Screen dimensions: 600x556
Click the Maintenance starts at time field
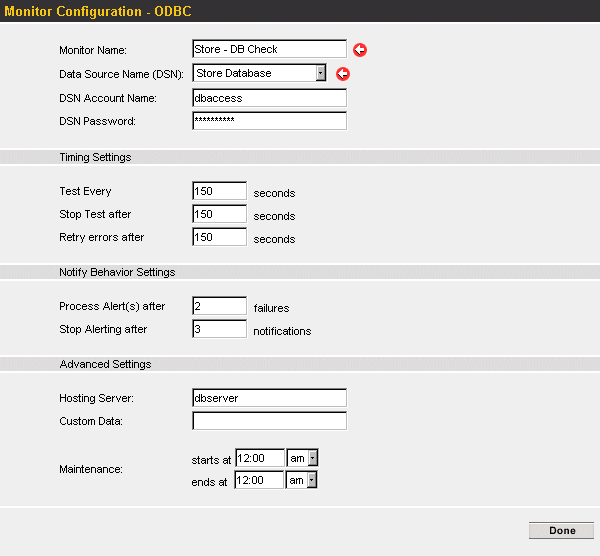(260, 458)
